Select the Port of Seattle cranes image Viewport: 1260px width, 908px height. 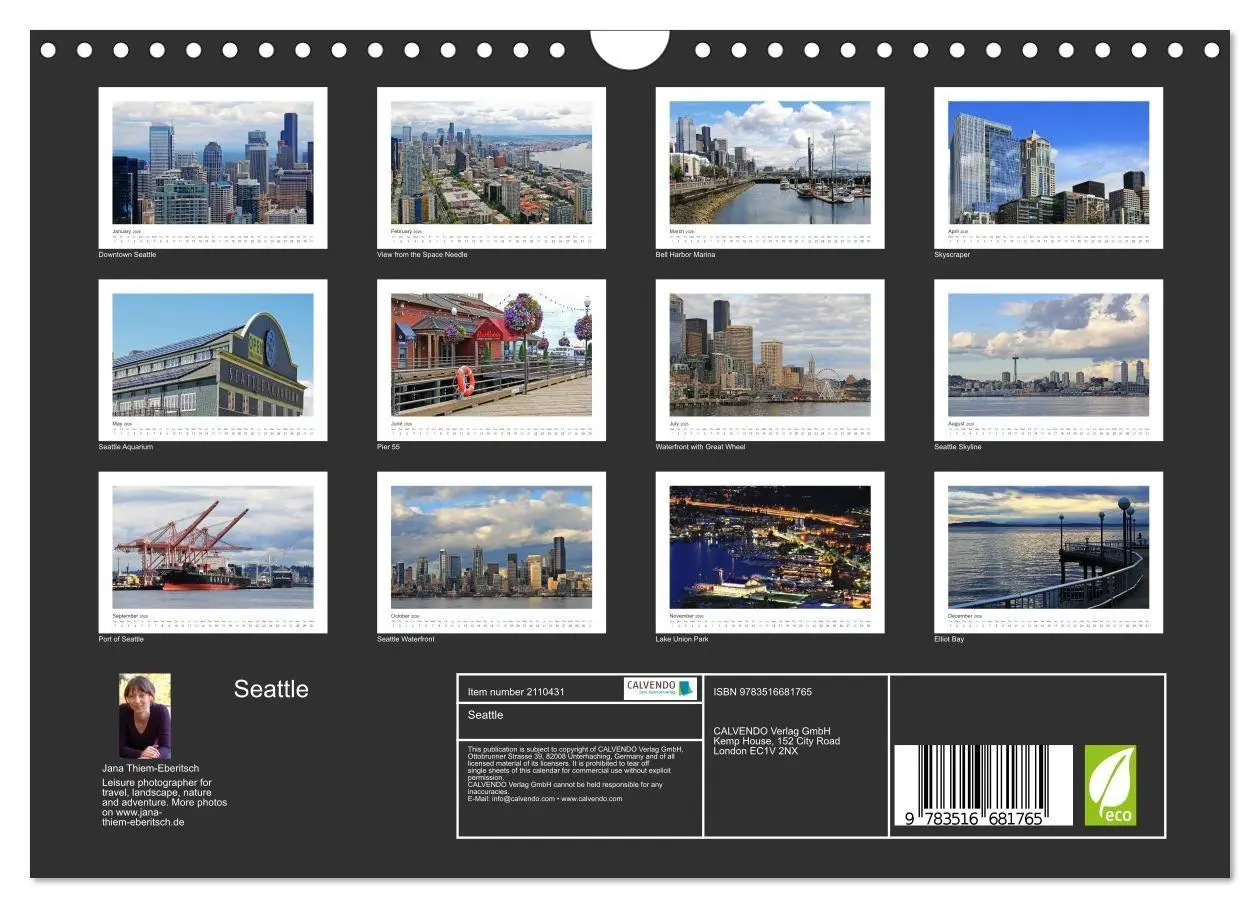(x=213, y=552)
